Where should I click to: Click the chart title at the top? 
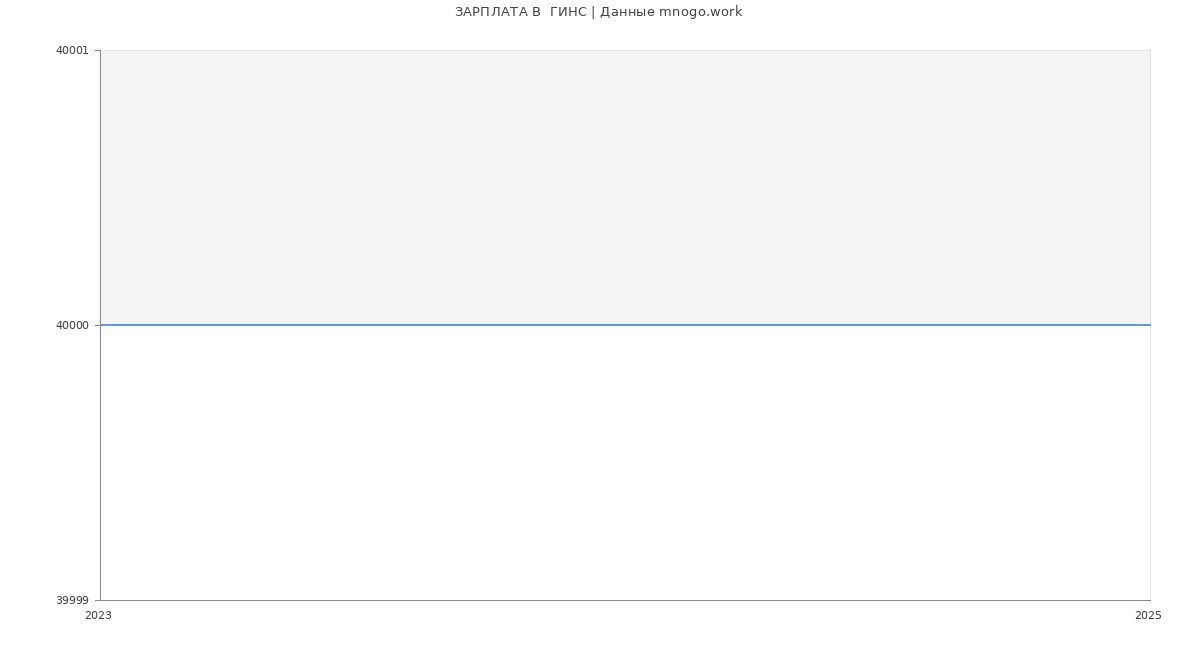pos(598,12)
